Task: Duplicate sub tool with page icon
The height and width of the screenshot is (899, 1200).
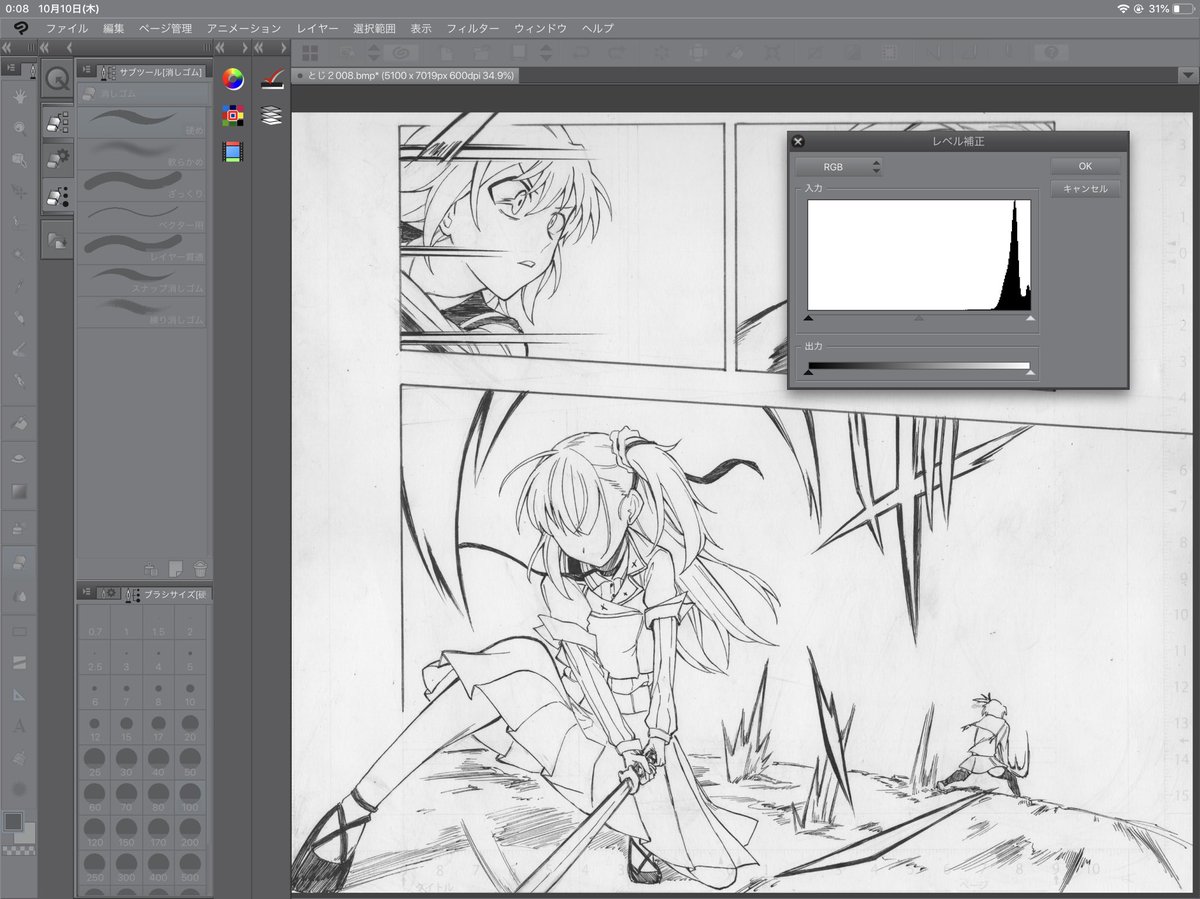Action: 176,568
